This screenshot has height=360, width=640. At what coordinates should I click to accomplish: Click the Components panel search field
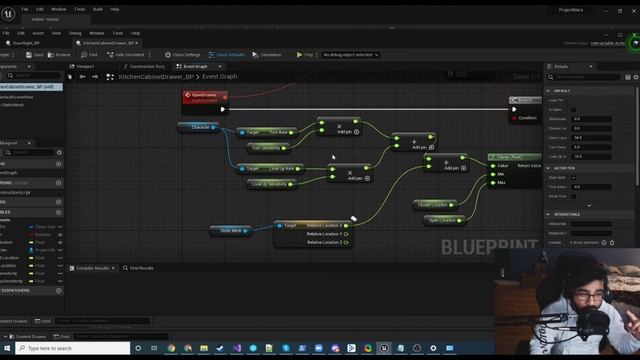(x=34, y=76)
